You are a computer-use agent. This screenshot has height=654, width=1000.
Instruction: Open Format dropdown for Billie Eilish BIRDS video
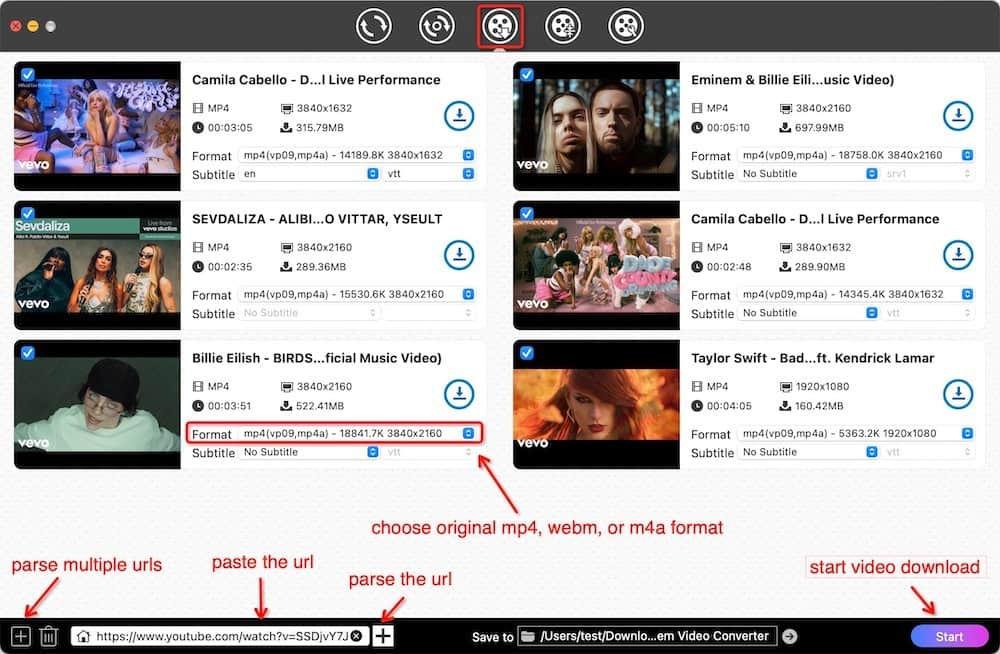(357, 434)
